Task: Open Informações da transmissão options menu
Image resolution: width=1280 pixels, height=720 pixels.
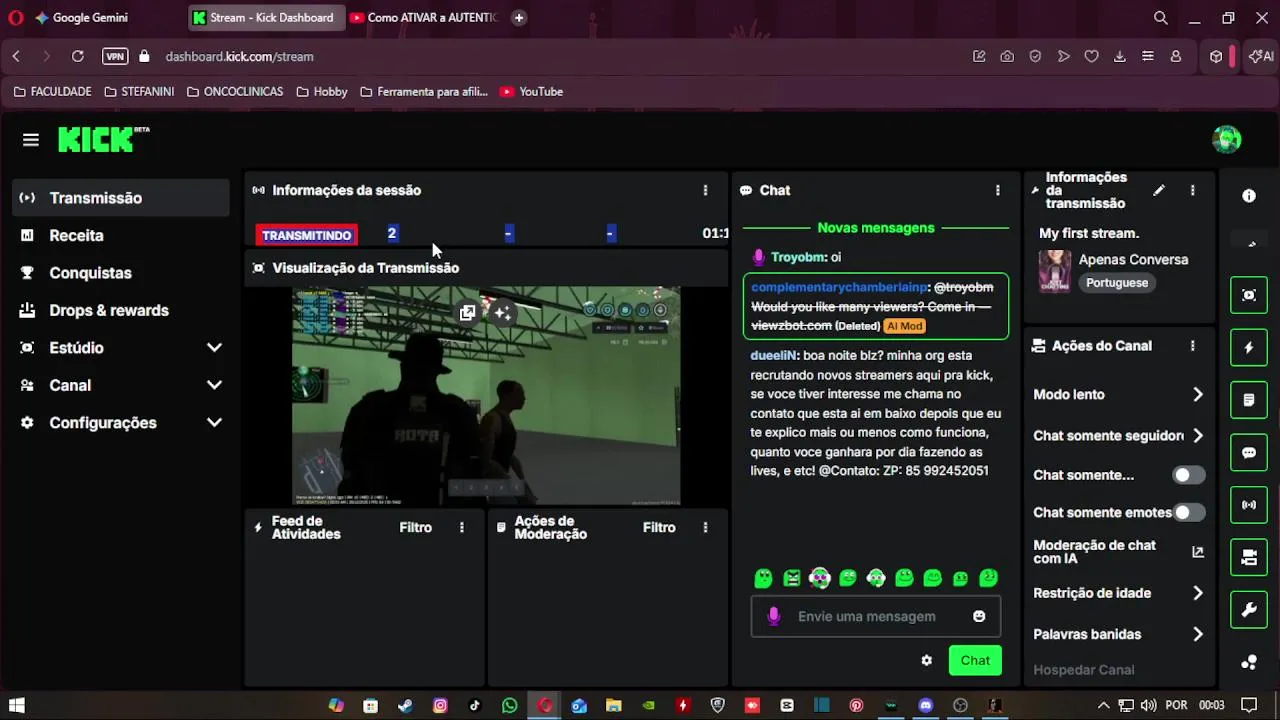Action: click(1192, 190)
